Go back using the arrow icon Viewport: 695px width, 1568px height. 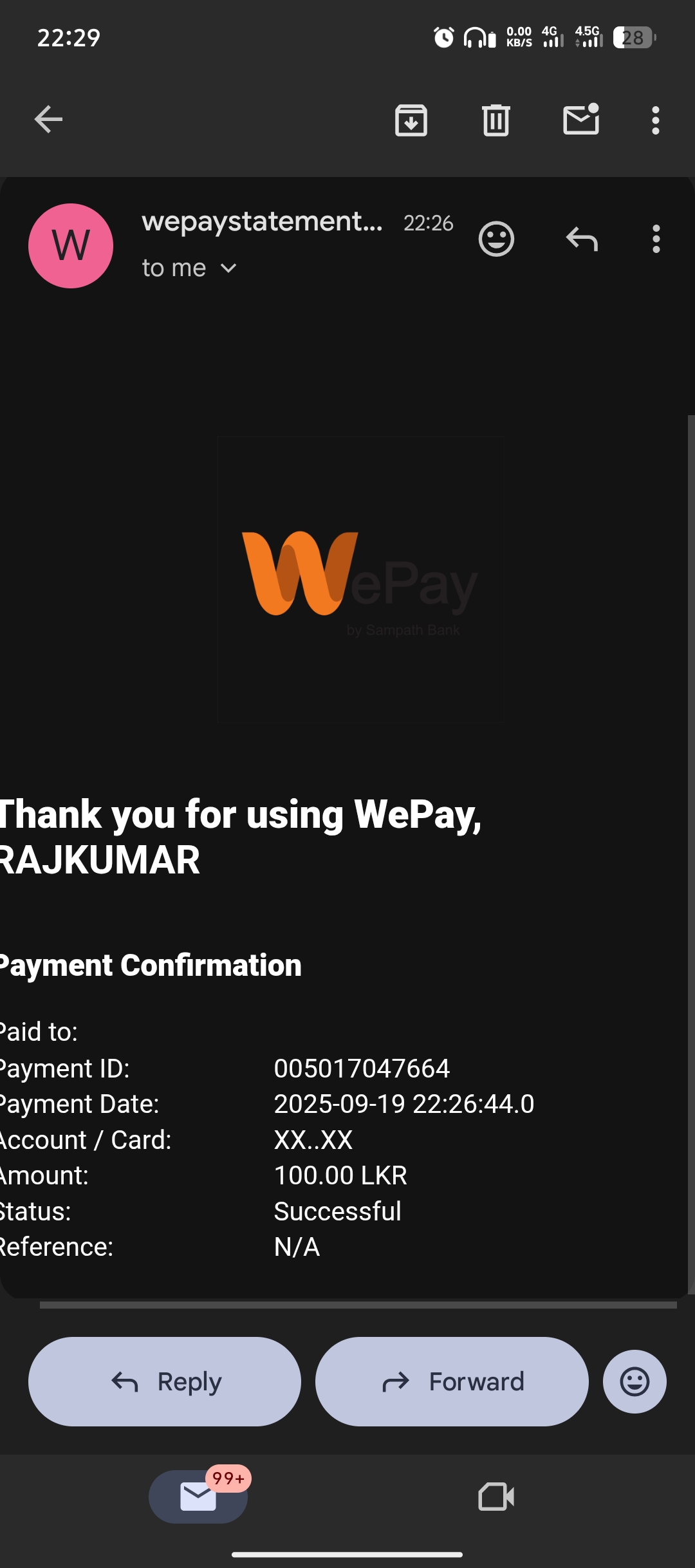(x=48, y=120)
